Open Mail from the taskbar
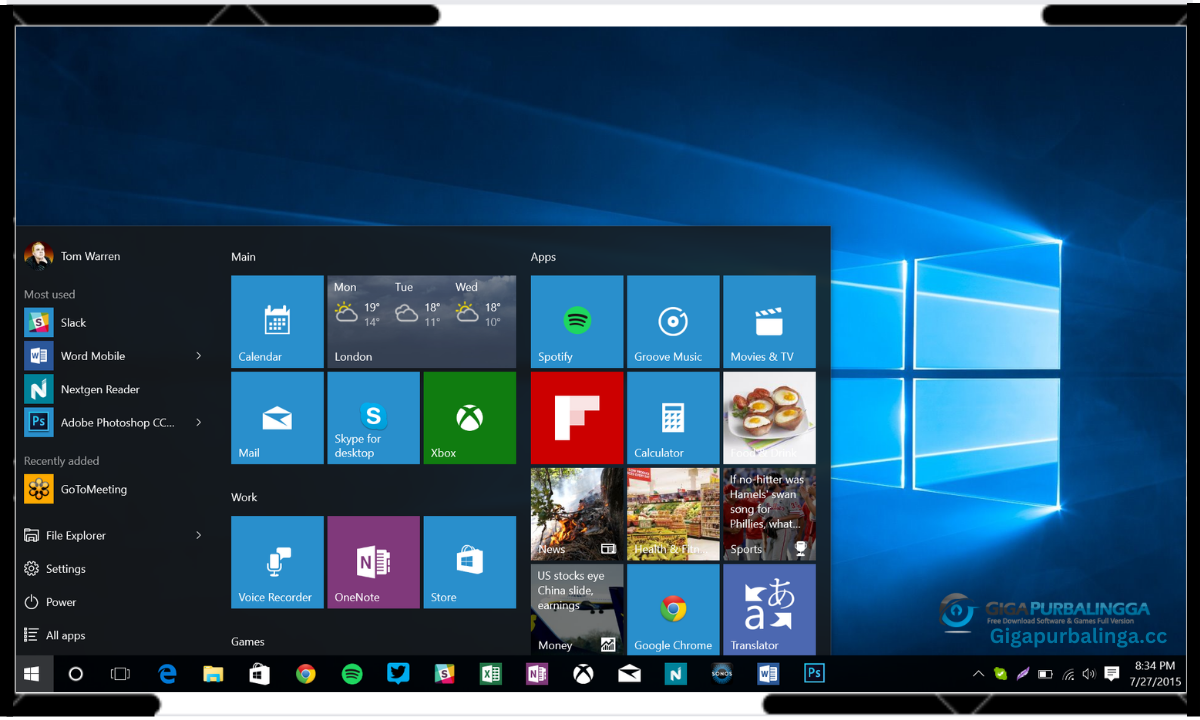This screenshot has width=1200, height=720. point(629,674)
